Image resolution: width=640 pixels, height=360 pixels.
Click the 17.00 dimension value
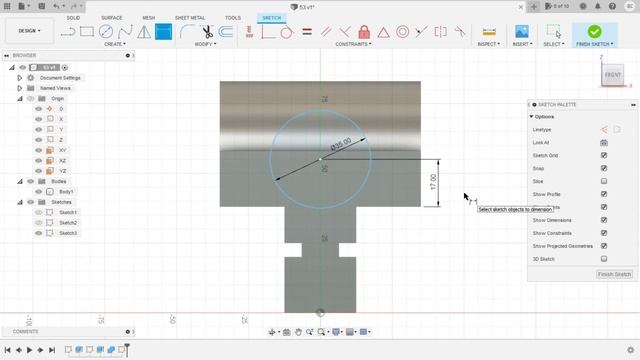pos(433,182)
